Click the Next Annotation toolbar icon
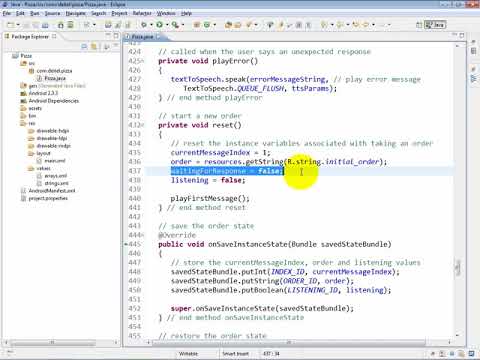 pos(324,25)
